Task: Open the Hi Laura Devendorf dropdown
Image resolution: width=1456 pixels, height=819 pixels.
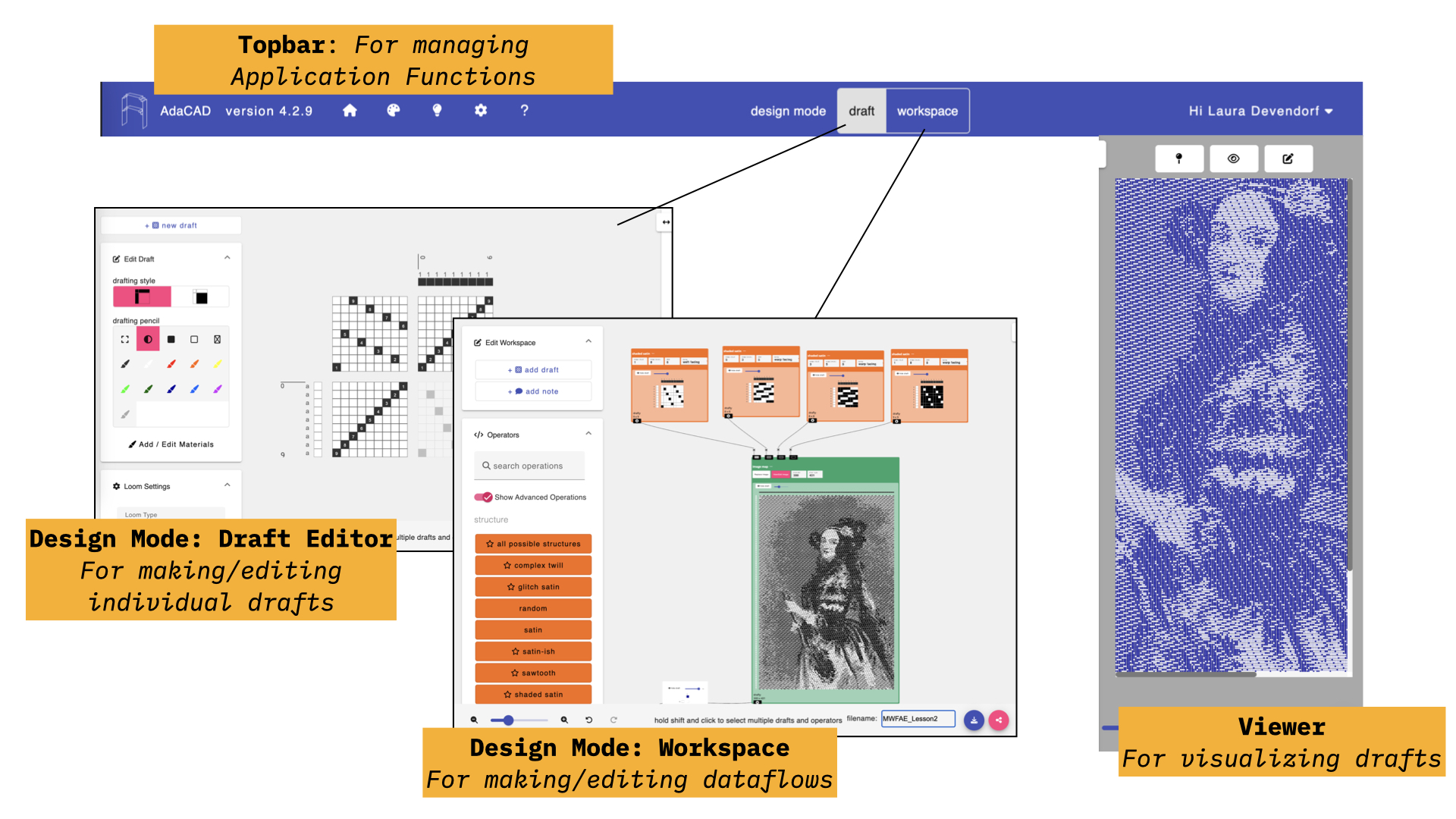Action: coord(1260,111)
